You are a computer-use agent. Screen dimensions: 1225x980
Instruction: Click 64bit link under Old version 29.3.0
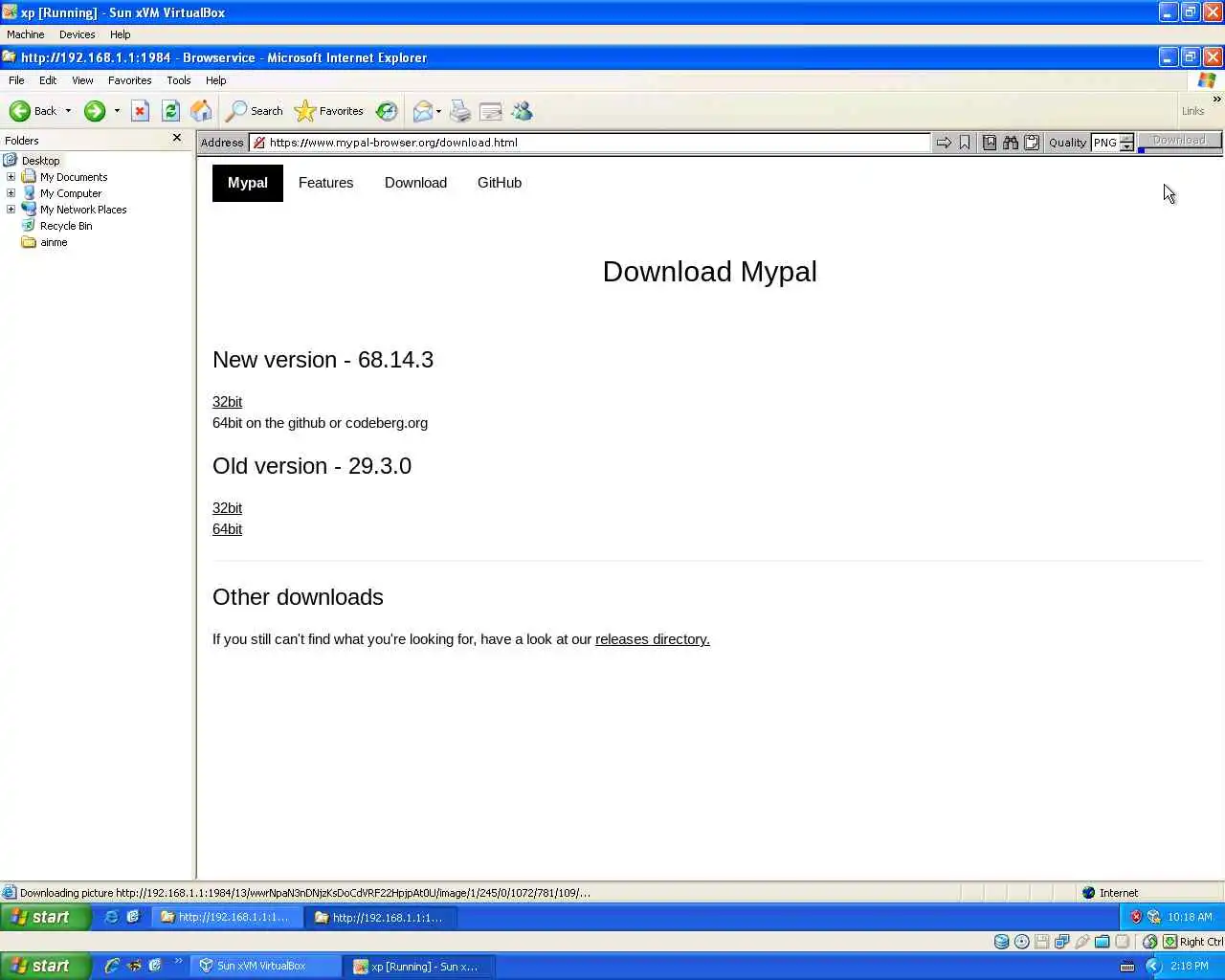point(227,529)
